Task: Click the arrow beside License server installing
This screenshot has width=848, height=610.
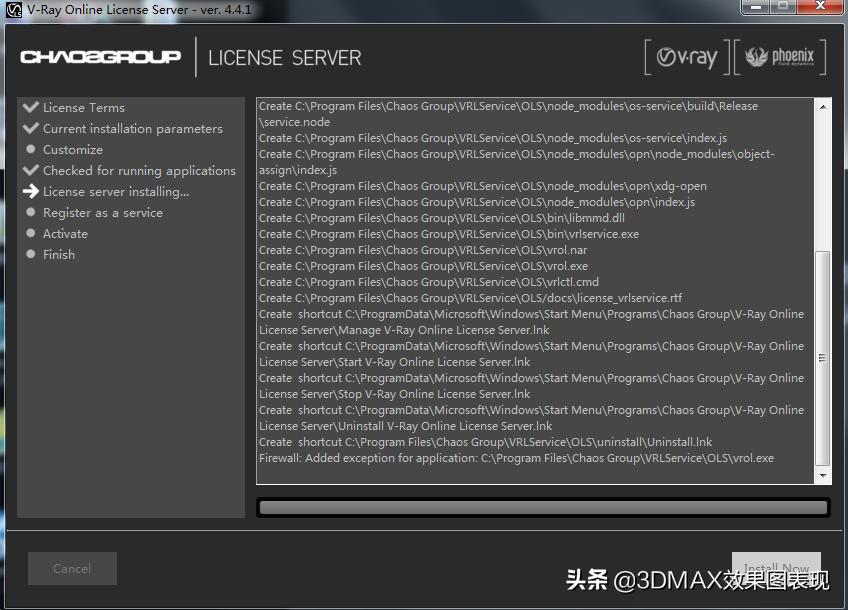Action: point(30,191)
